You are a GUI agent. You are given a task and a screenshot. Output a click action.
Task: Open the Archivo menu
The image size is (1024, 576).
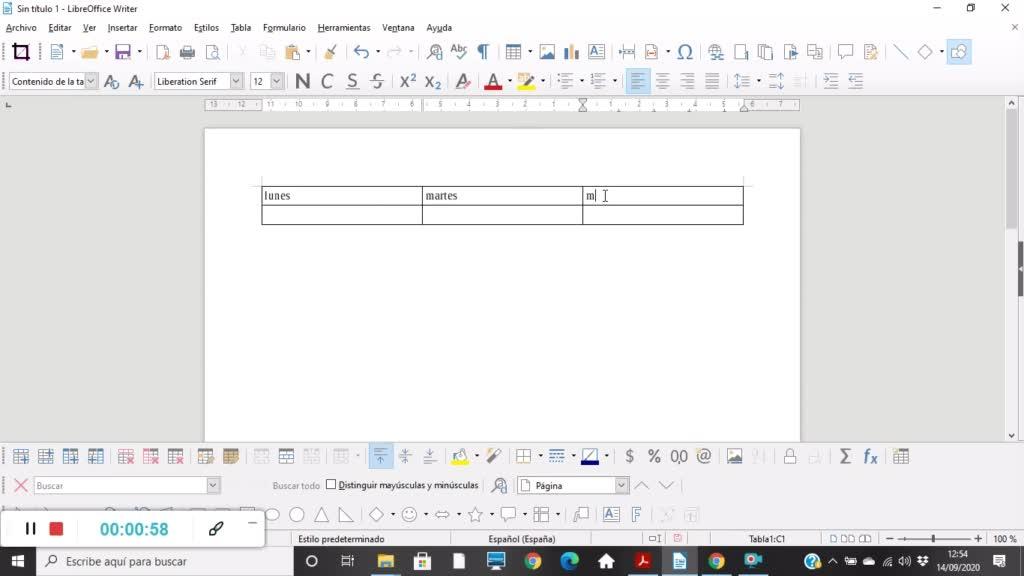[21, 27]
